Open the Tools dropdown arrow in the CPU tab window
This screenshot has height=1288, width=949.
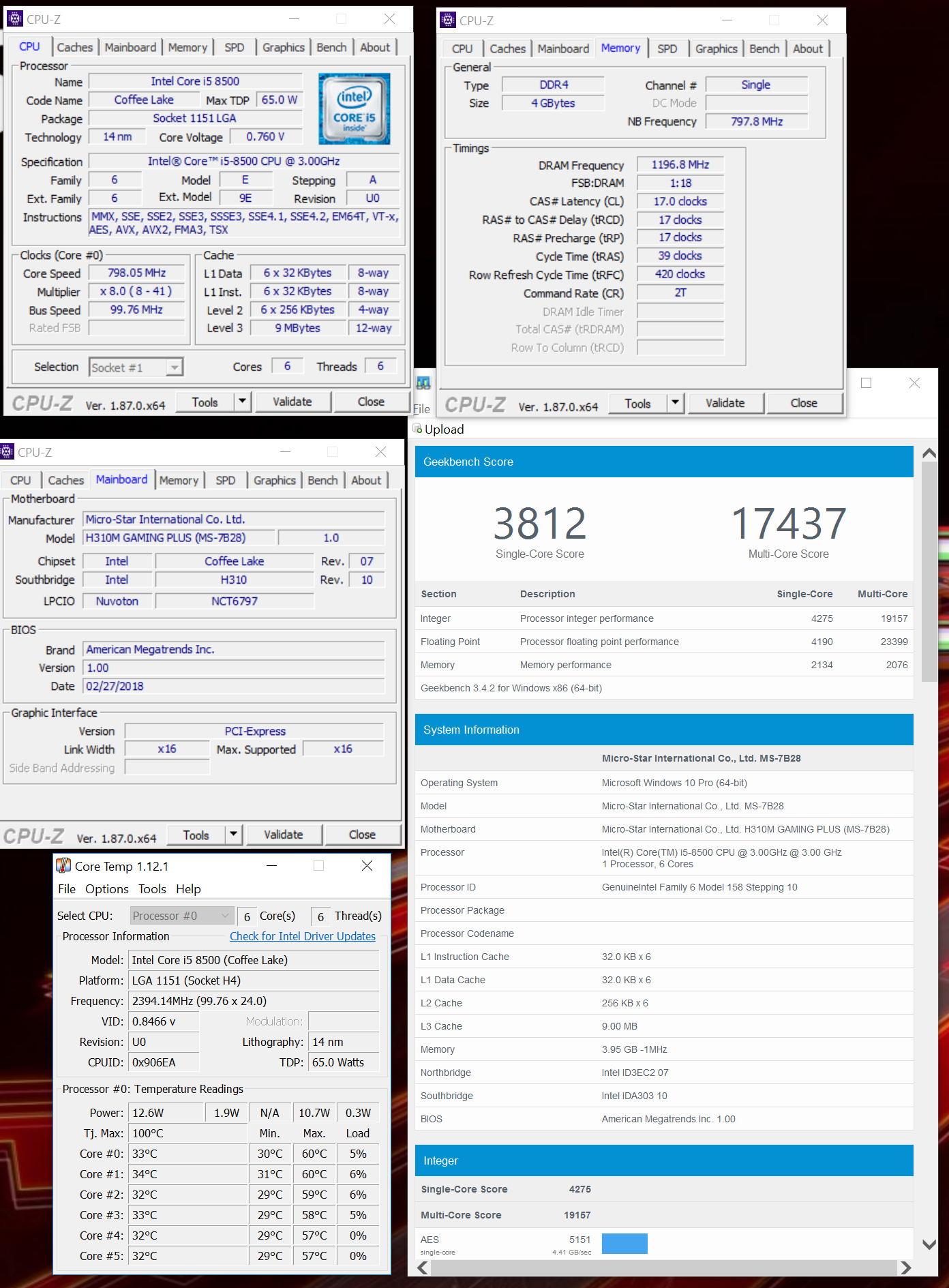[242, 402]
